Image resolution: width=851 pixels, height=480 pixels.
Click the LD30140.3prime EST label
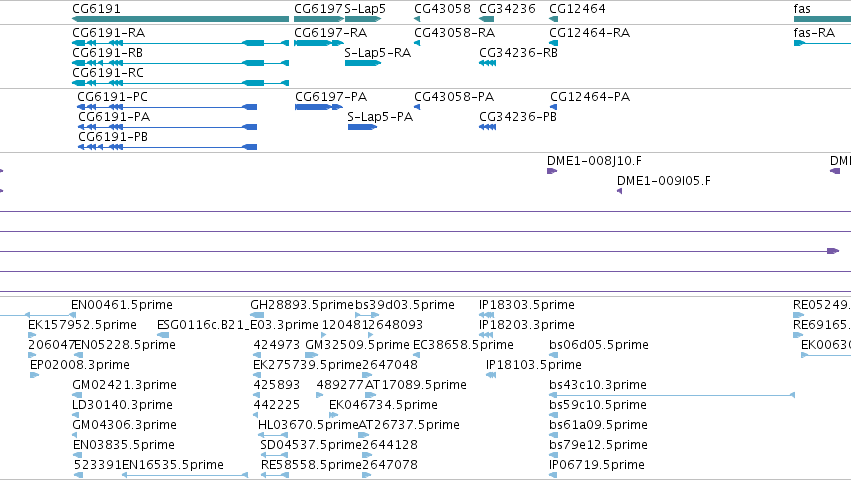point(123,405)
